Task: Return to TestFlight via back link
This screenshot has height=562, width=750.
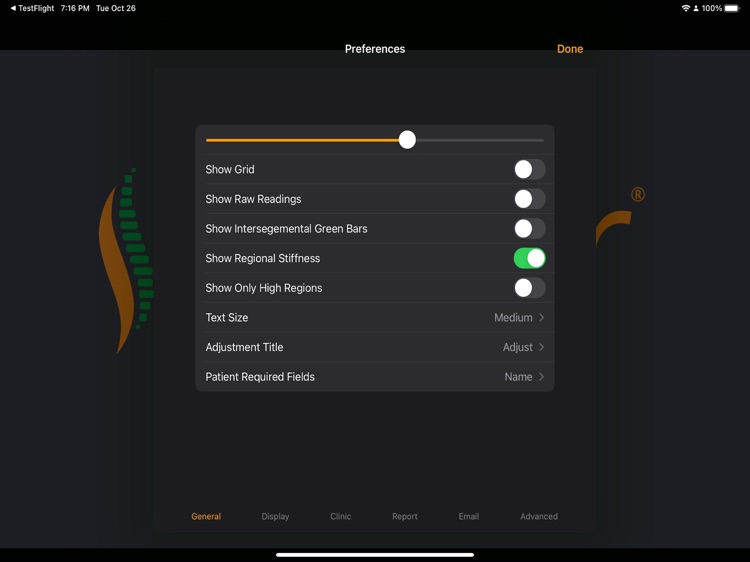Action: pyautogui.click(x=33, y=8)
